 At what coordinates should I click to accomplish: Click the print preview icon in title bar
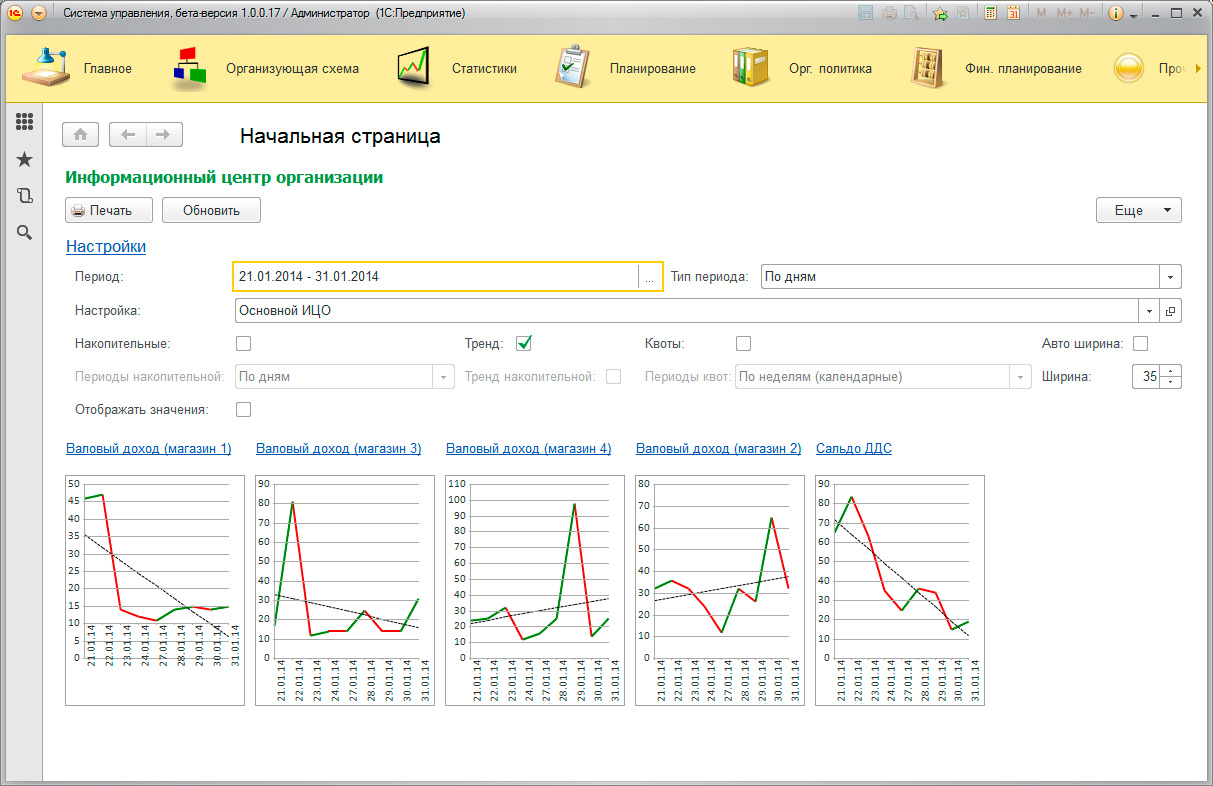click(x=911, y=14)
